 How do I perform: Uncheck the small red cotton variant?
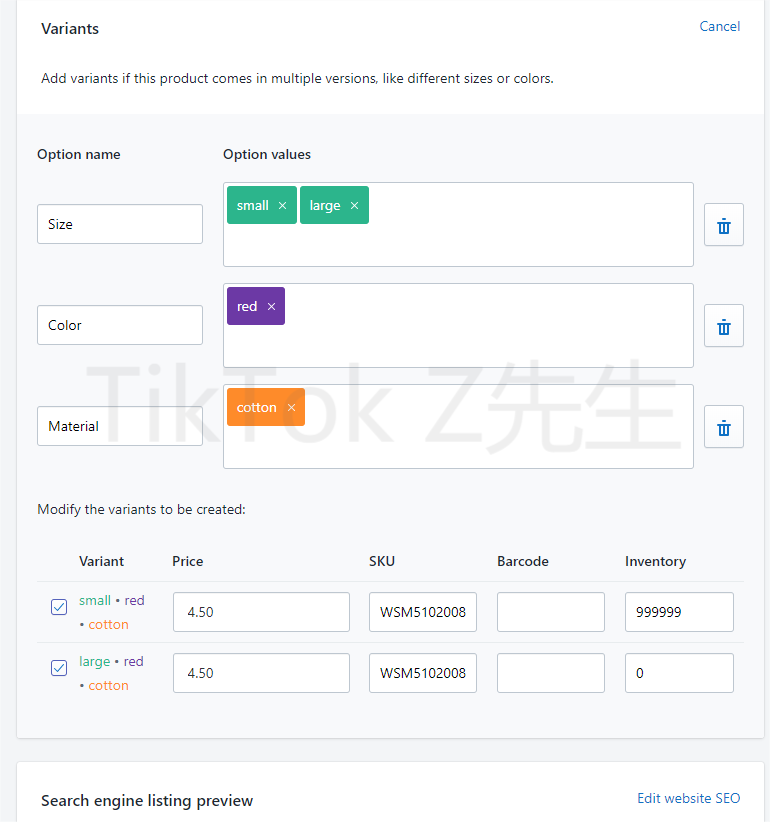(x=59, y=607)
